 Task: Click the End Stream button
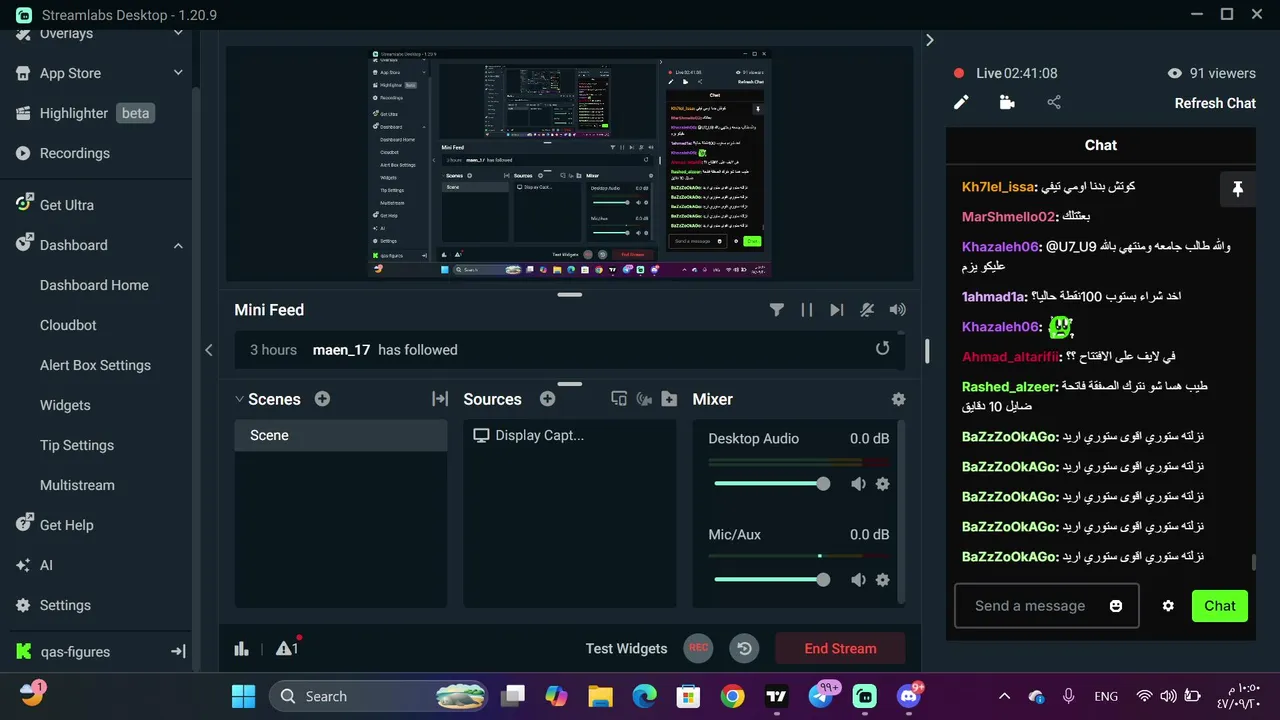pyautogui.click(x=840, y=648)
